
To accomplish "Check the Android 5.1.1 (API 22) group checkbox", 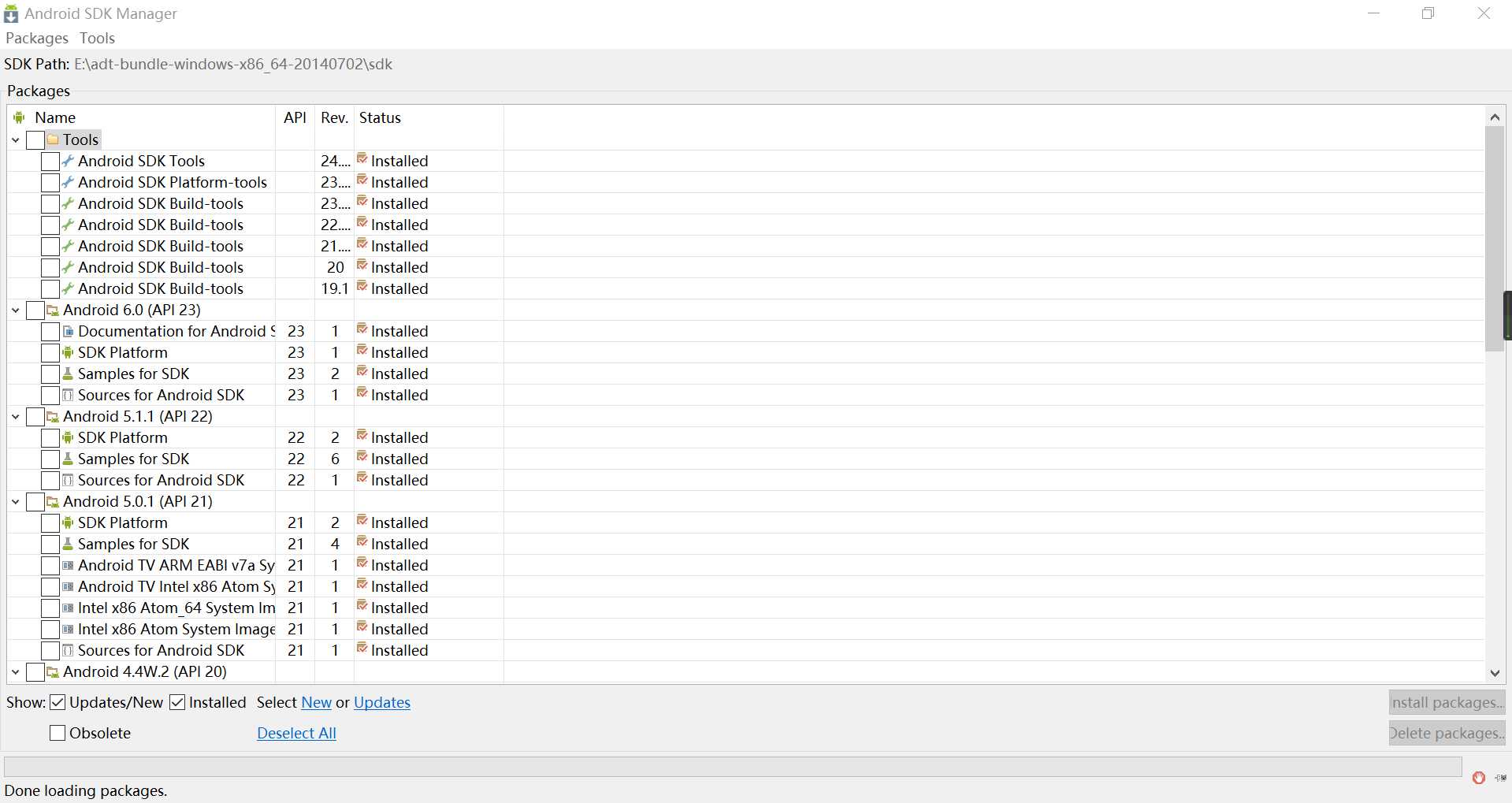I will (x=35, y=416).
